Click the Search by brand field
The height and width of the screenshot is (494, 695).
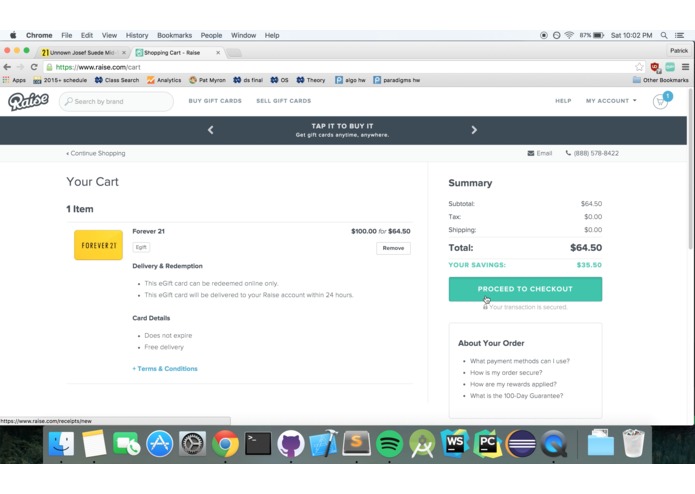pyautogui.click(x=116, y=101)
